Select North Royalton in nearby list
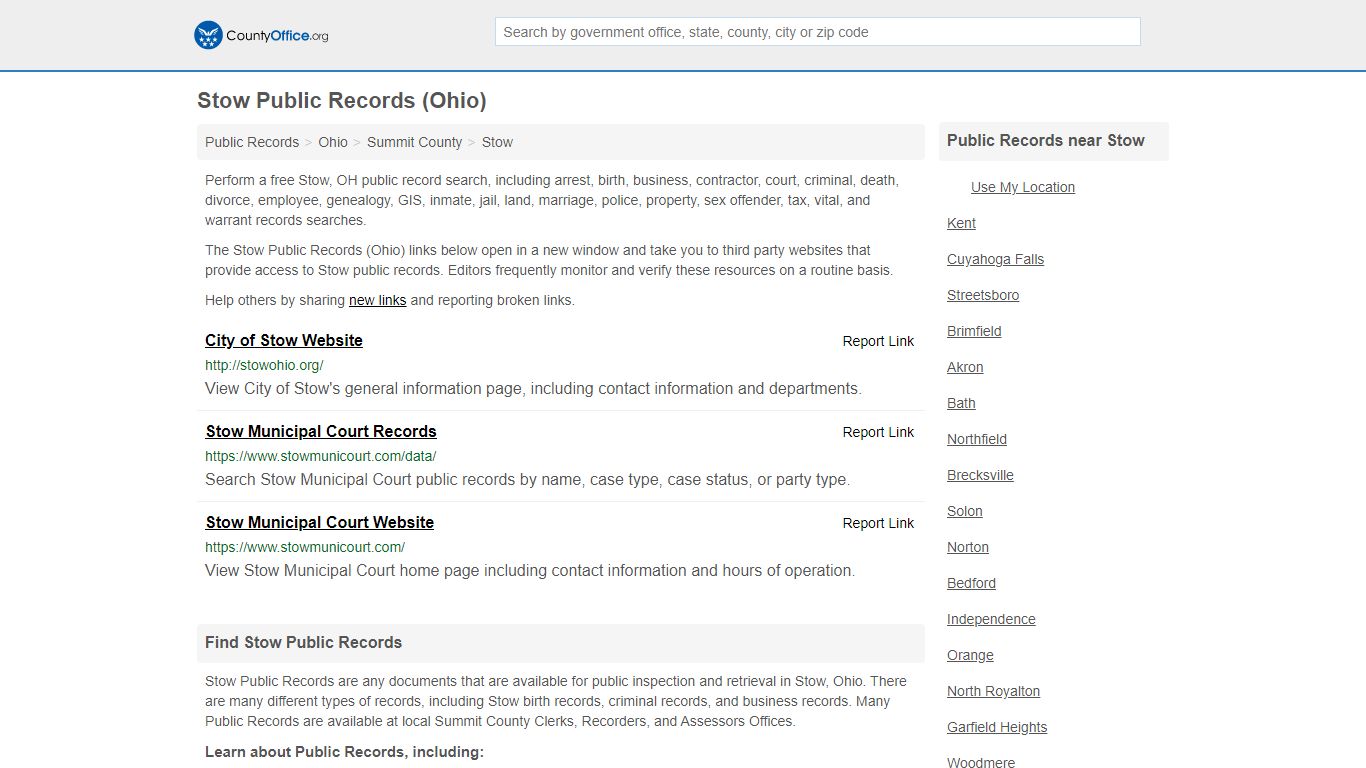The height and width of the screenshot is (768, 1366). coord(993,691)
